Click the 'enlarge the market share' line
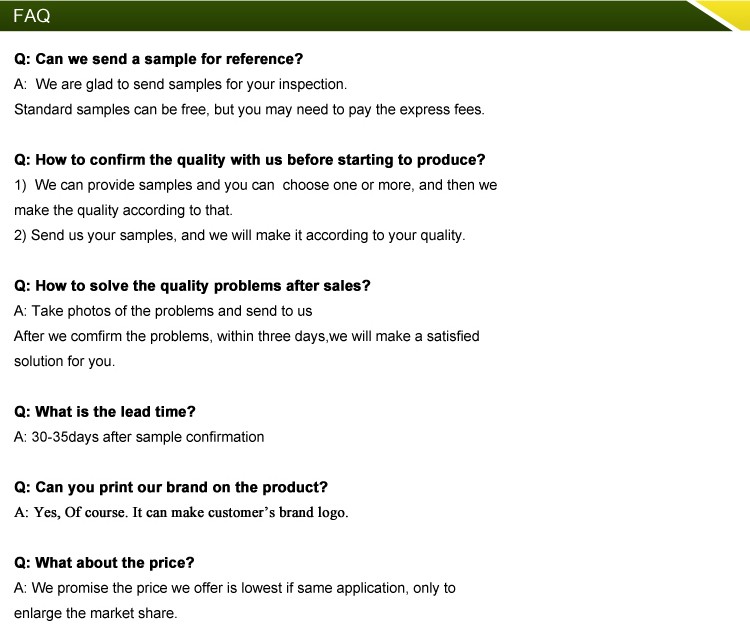750x639 pixels. 96,613
